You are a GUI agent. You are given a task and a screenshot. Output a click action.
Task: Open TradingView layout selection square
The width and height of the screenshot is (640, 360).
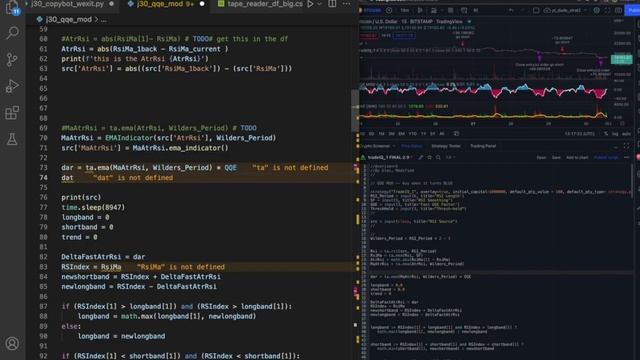pos(536,10)
